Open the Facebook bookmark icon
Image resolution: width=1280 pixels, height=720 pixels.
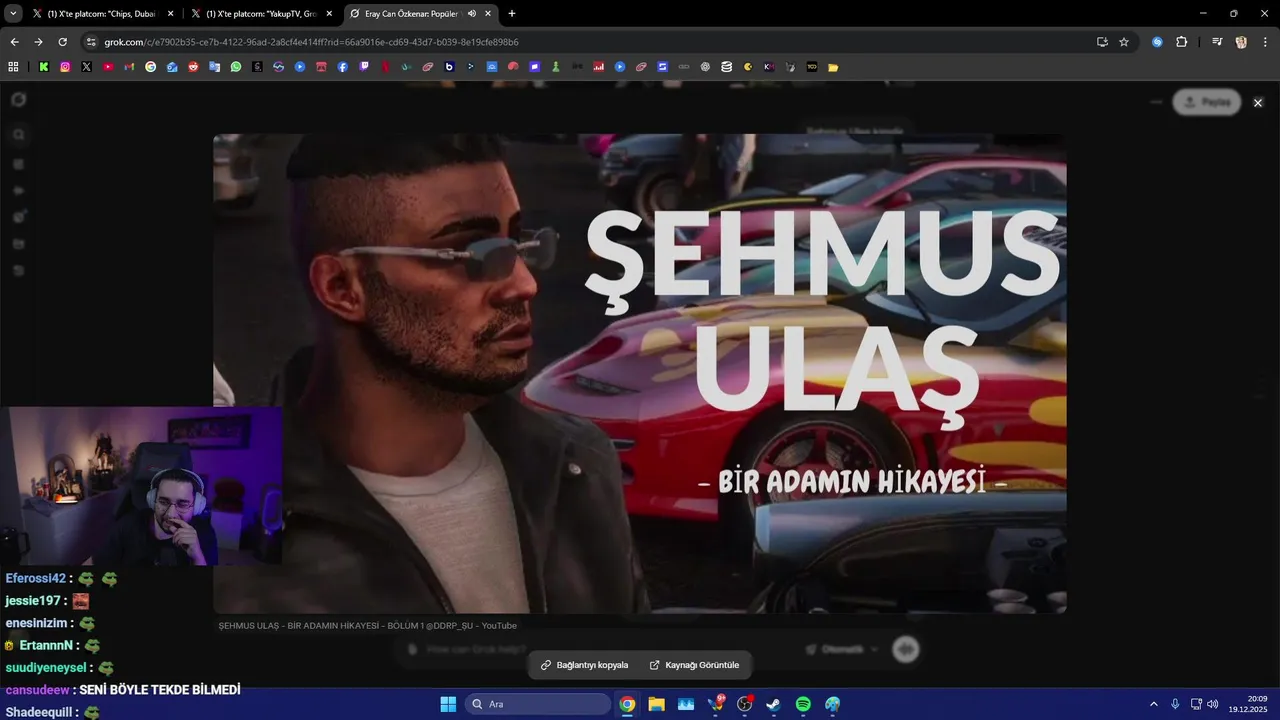[x=342, y=67]
